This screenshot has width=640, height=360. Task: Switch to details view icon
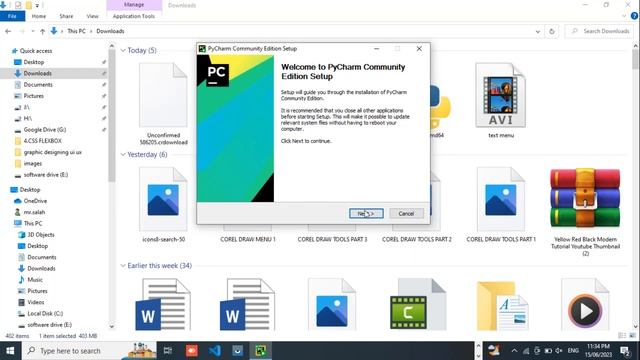click(622, 336)
